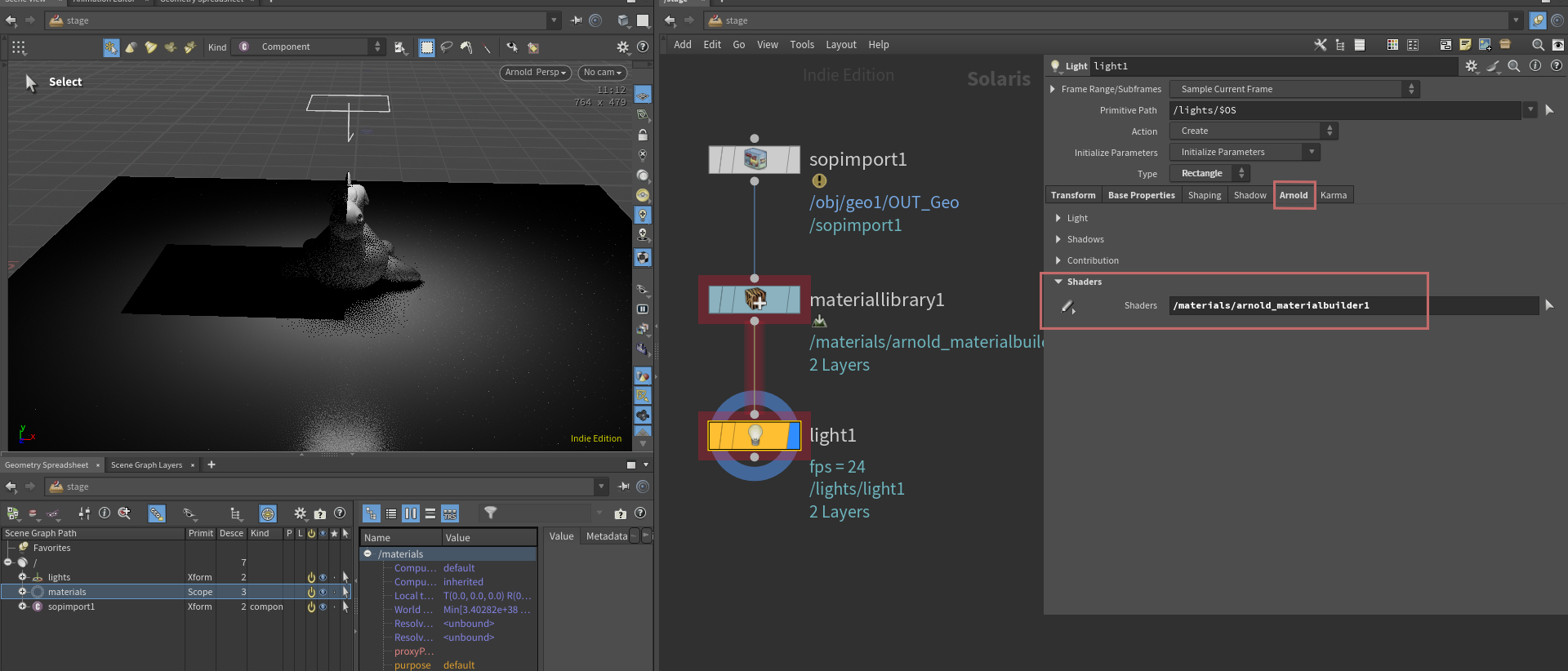Select the lasso picking tool in viewport toolbar

pyautogui.click(x=447, y=47)
